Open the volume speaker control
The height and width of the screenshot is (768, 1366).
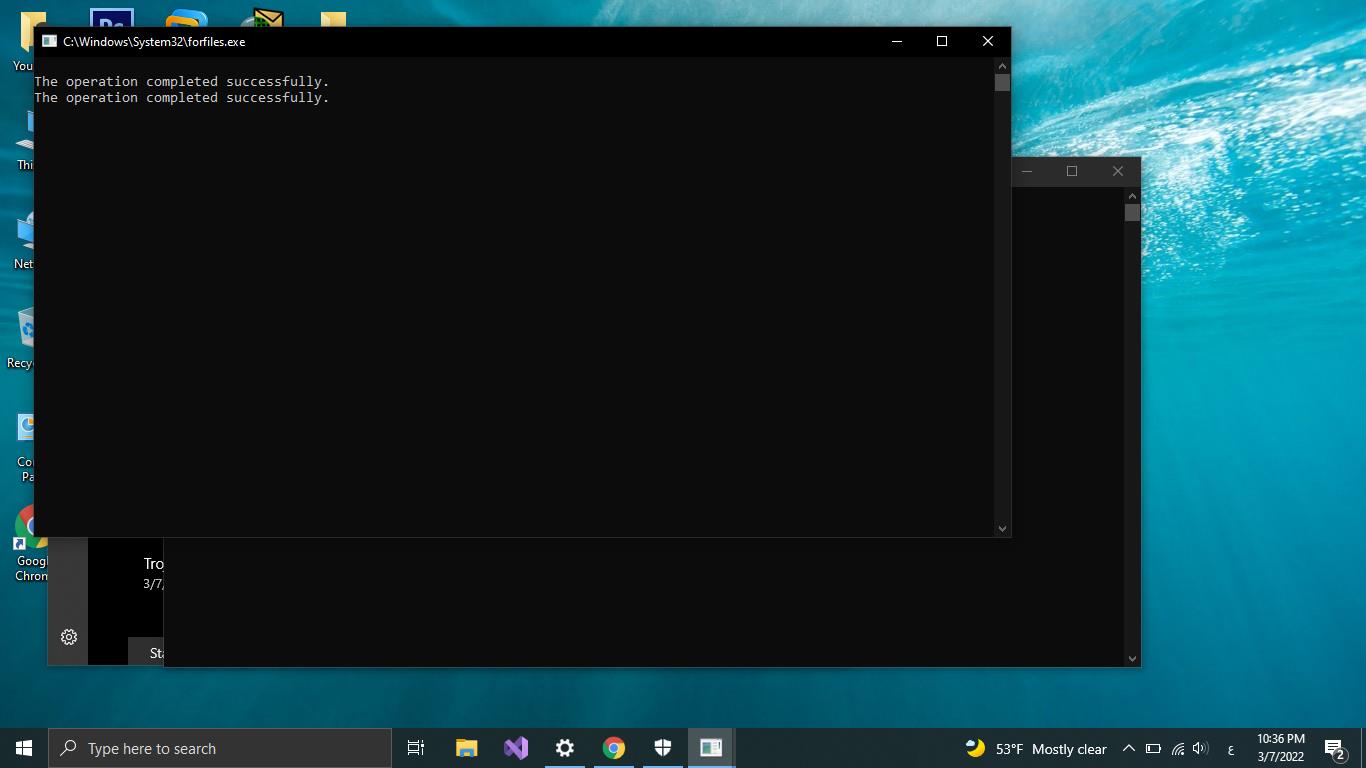coord(1201,748)
